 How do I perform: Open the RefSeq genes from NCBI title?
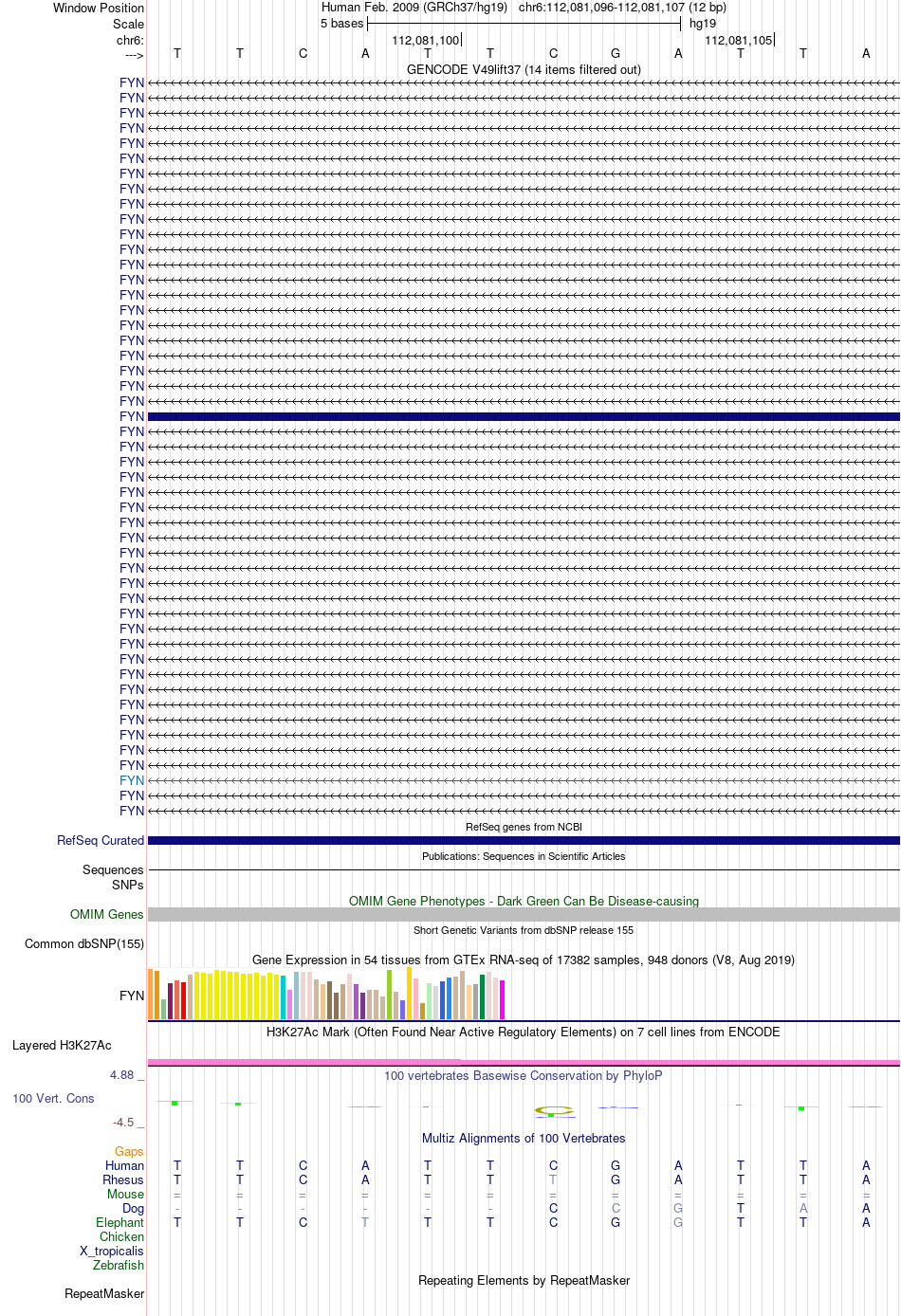[524, 827]
